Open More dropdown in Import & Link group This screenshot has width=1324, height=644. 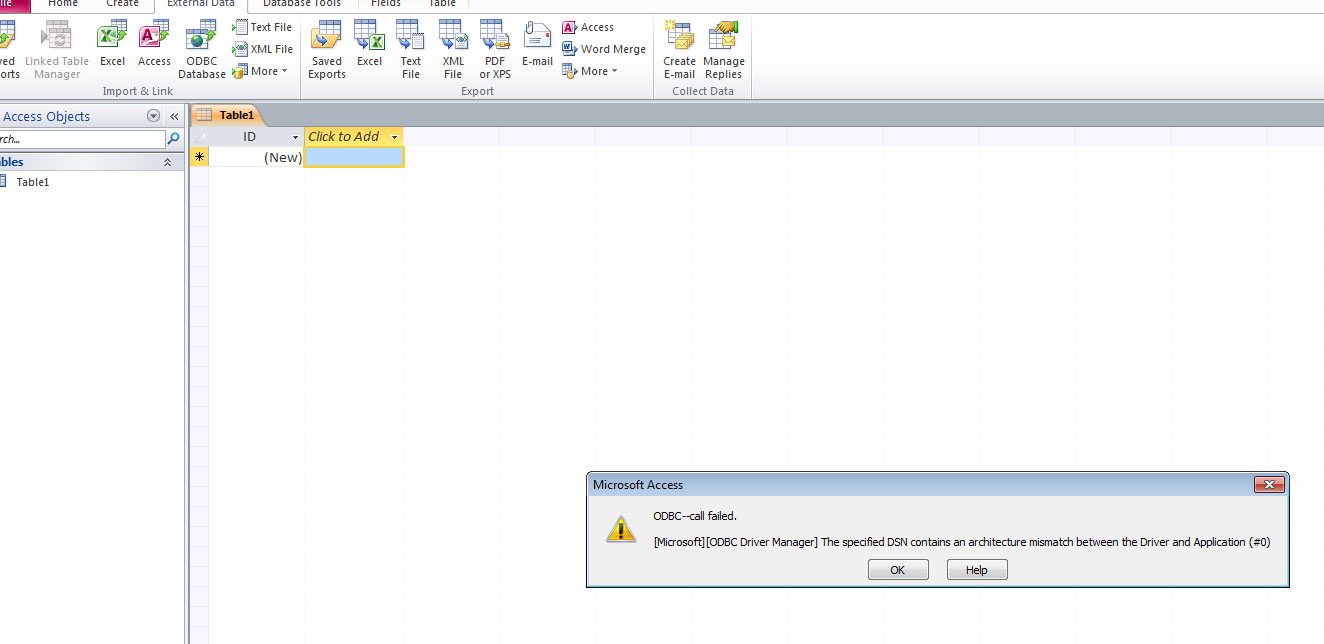pyautogui.click(x=260, y=71)
